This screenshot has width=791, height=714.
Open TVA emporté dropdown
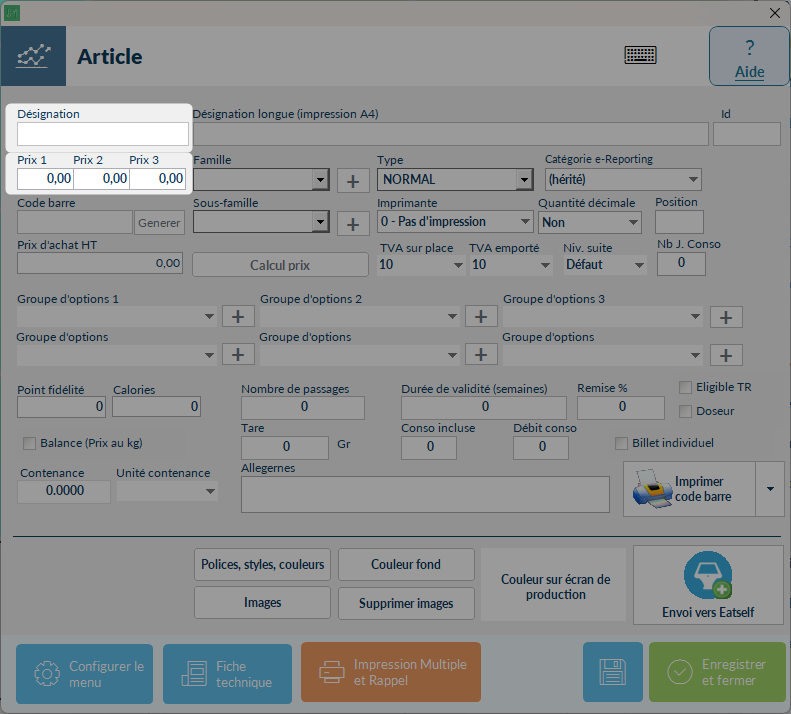[x=510, y=265]
